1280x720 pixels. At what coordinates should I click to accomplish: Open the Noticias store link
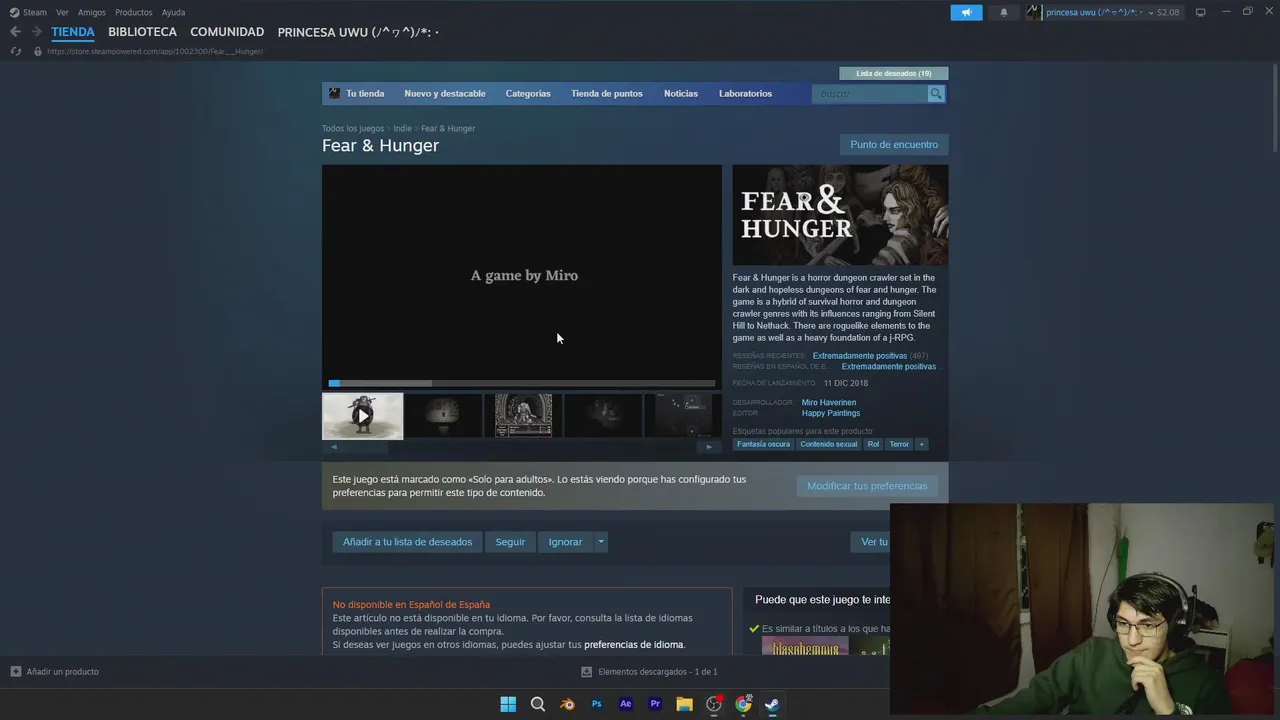(681, 93)
